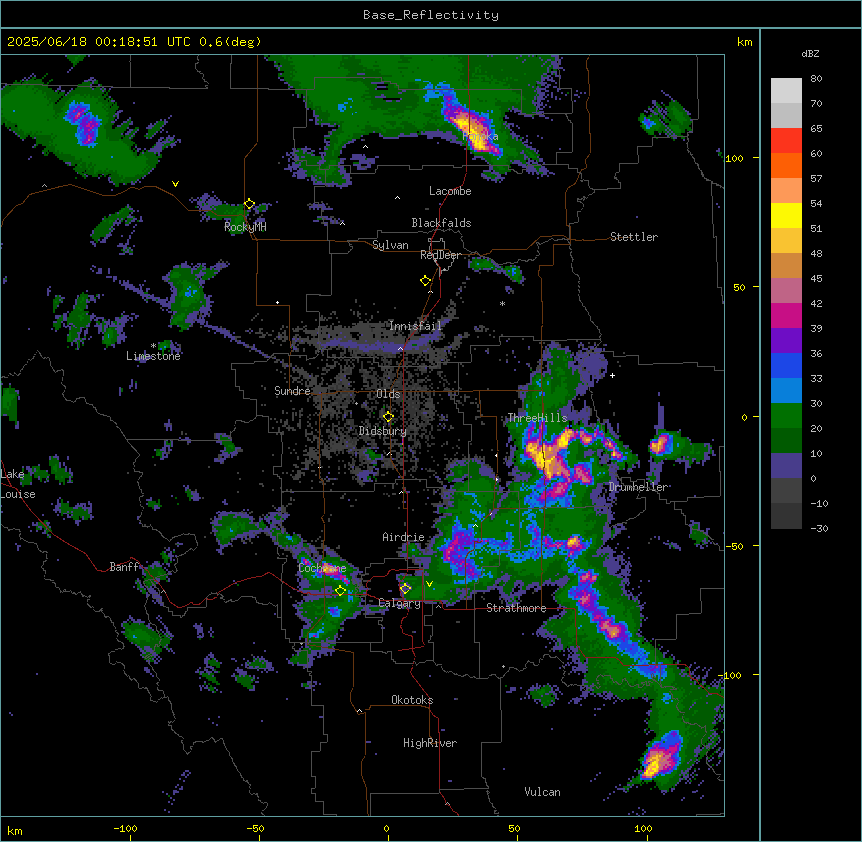Select the slate 10-0 dBZ legend swatch
This screenshot has width=862, height=842.
click(x=786, y=466)
